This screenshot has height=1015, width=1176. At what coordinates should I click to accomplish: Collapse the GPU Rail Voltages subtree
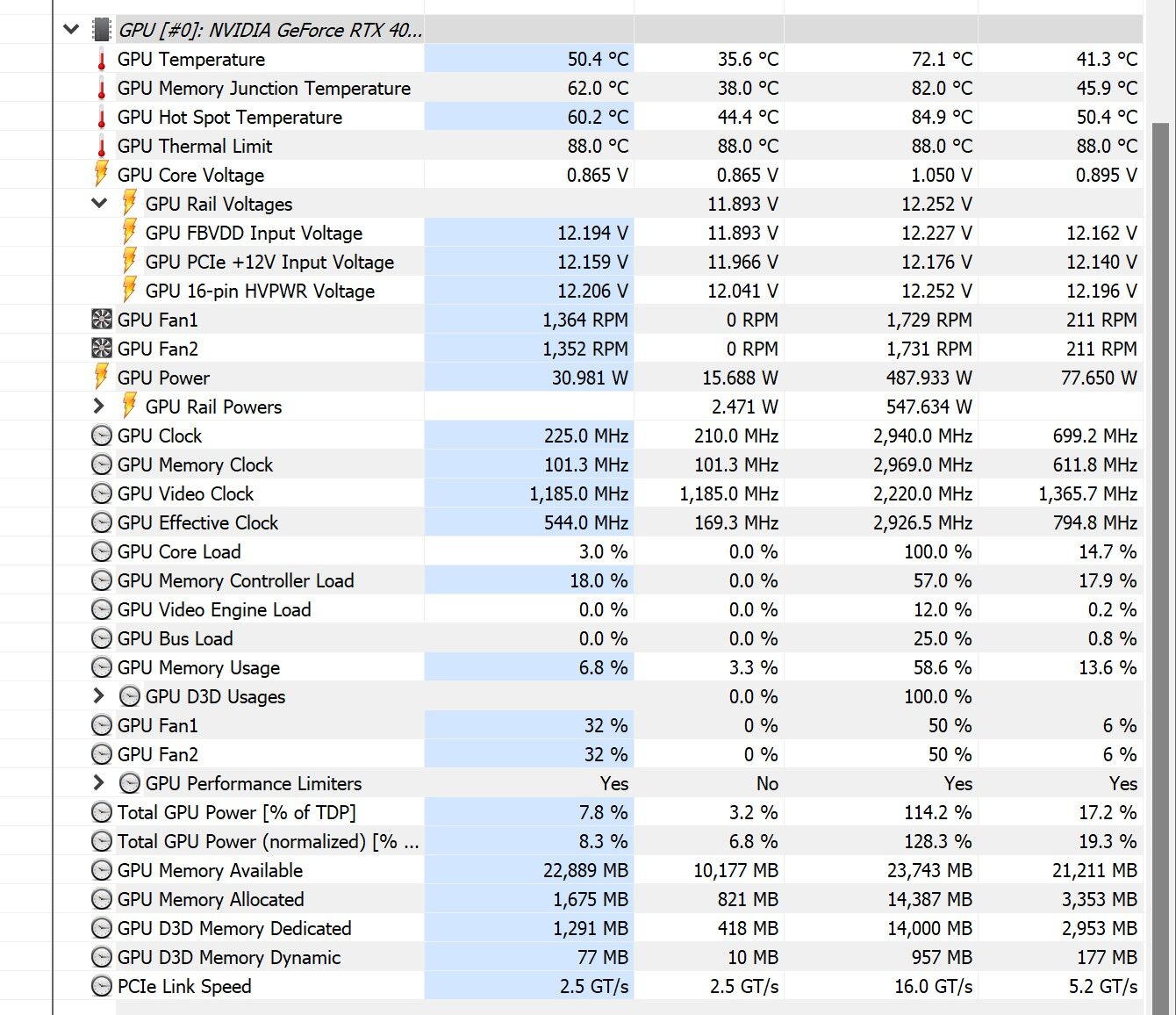[99, 204]
